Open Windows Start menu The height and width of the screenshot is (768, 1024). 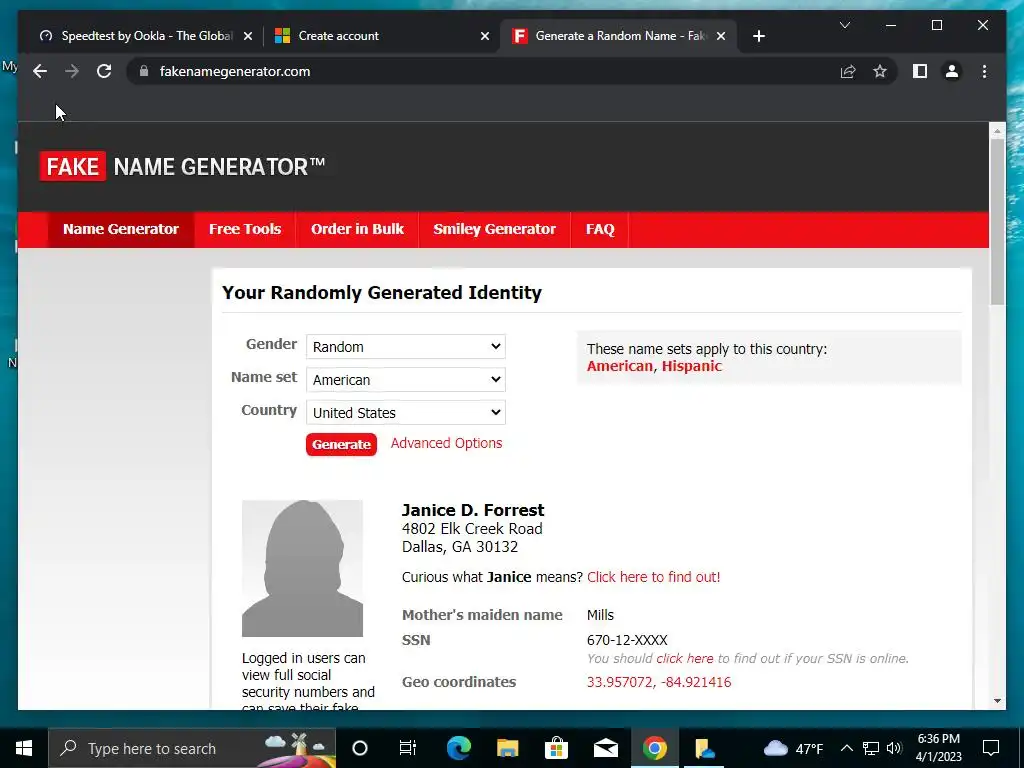point(24,748)
